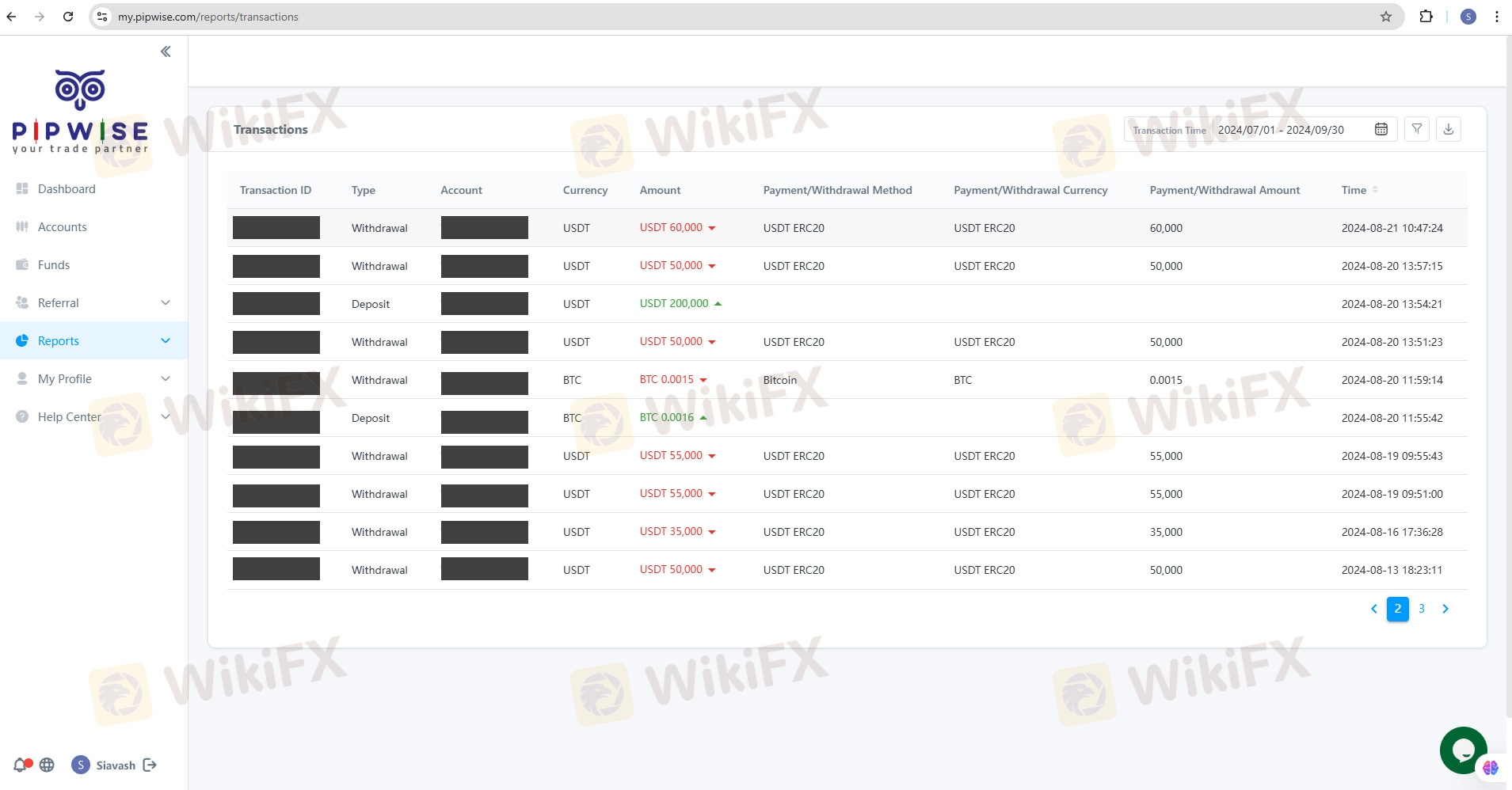This screenshot has height=790, width=1512.
Task: Open the live chat bubble
Action: pos(1463,750)
